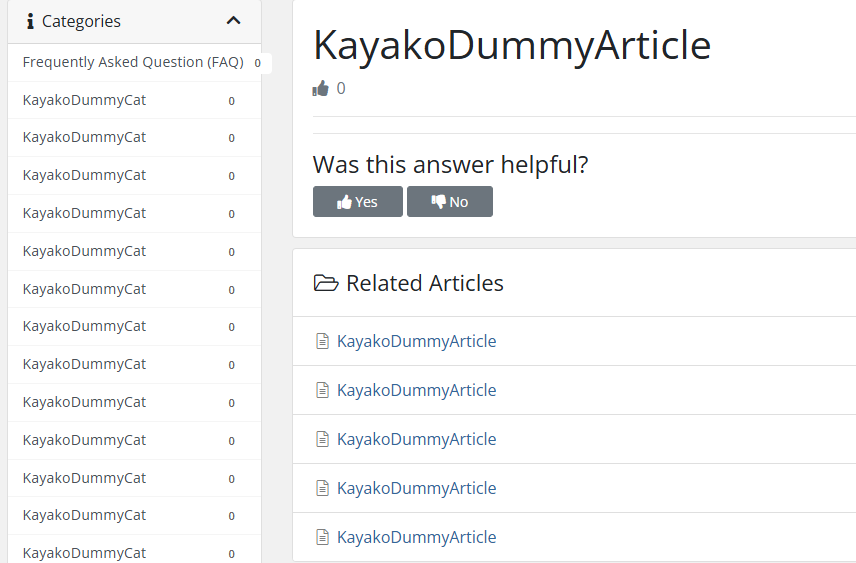Select the bottom-most visible KayakoDummyCat category
856x563 pixels.
coord(84,552)
